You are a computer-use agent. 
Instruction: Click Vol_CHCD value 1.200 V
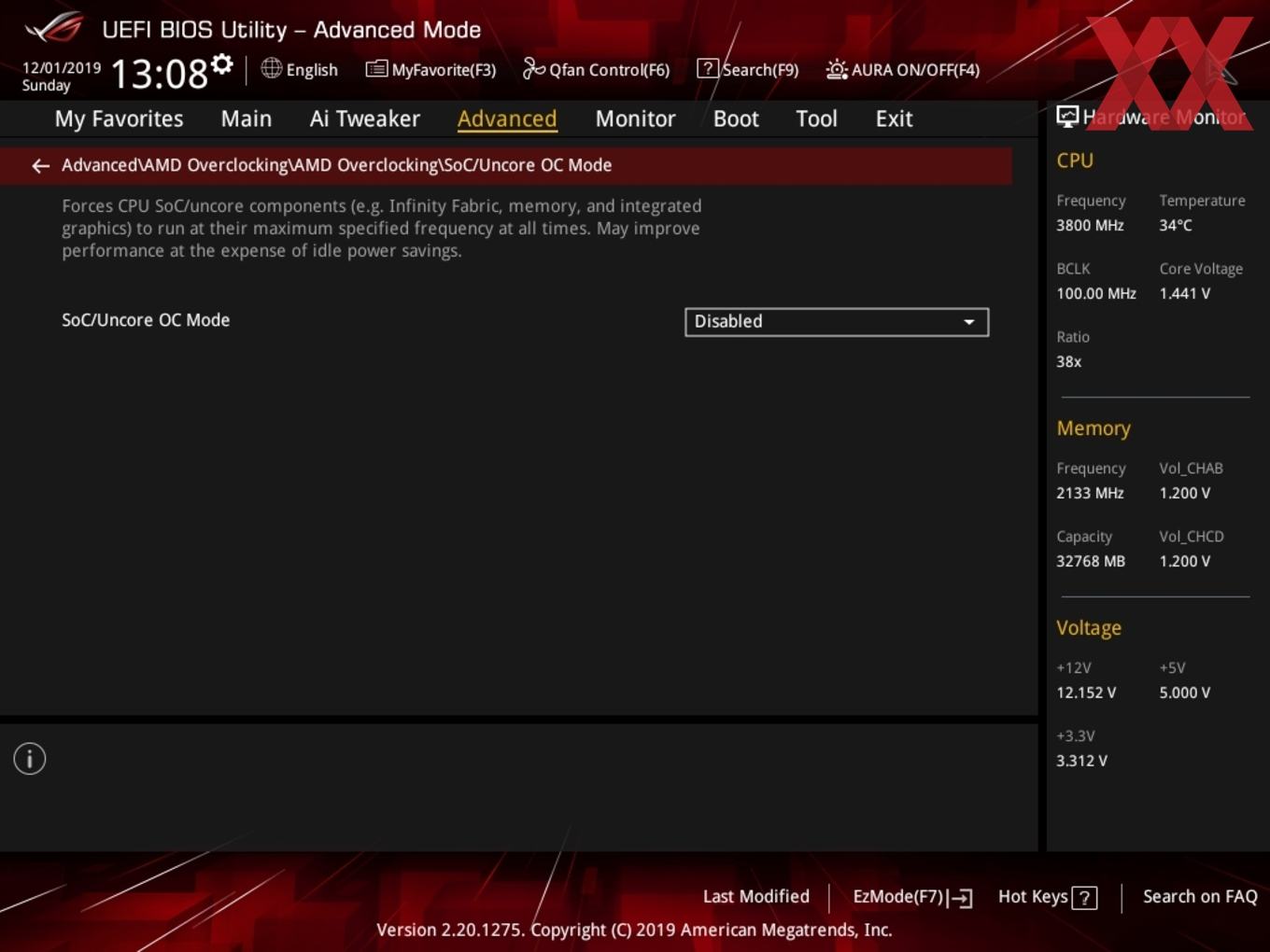click(x=1184, y=561)
